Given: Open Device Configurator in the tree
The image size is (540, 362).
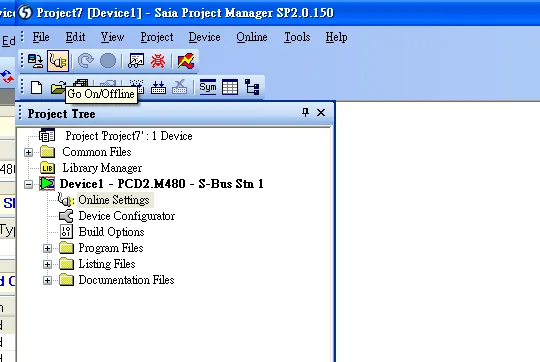Looking at the screenshot, I should (x=127, y=216).
